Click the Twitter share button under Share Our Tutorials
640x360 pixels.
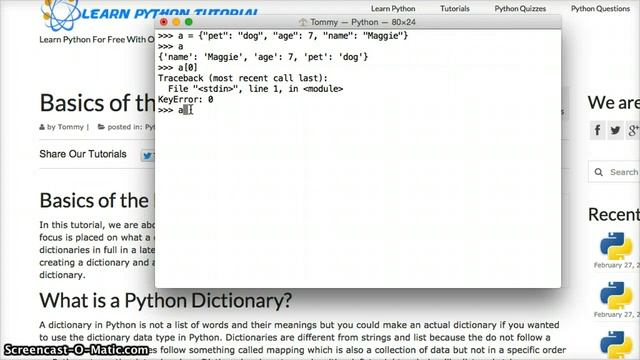[148, 156]
